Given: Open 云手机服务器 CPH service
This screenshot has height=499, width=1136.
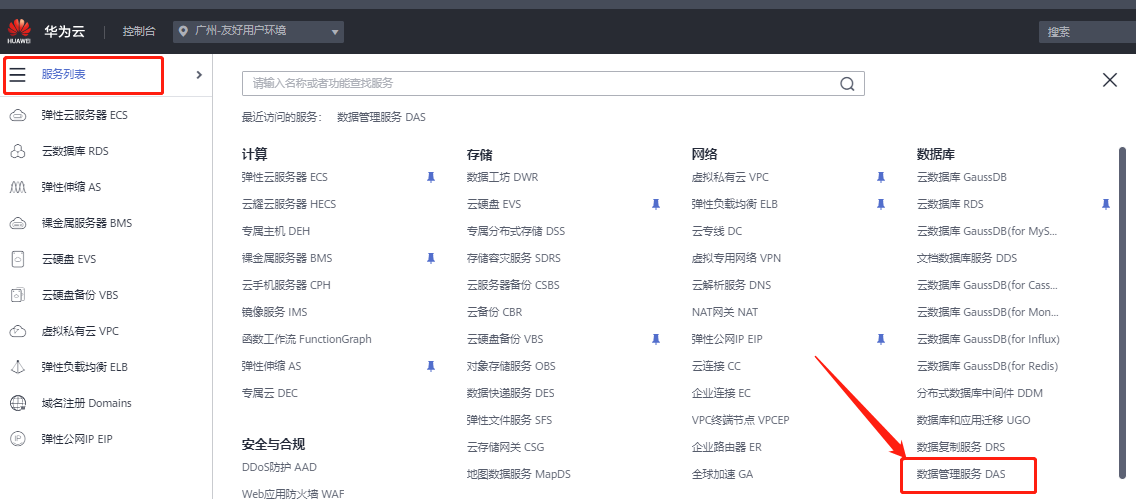Looking at the screenshot, I should tap(286, 285).
